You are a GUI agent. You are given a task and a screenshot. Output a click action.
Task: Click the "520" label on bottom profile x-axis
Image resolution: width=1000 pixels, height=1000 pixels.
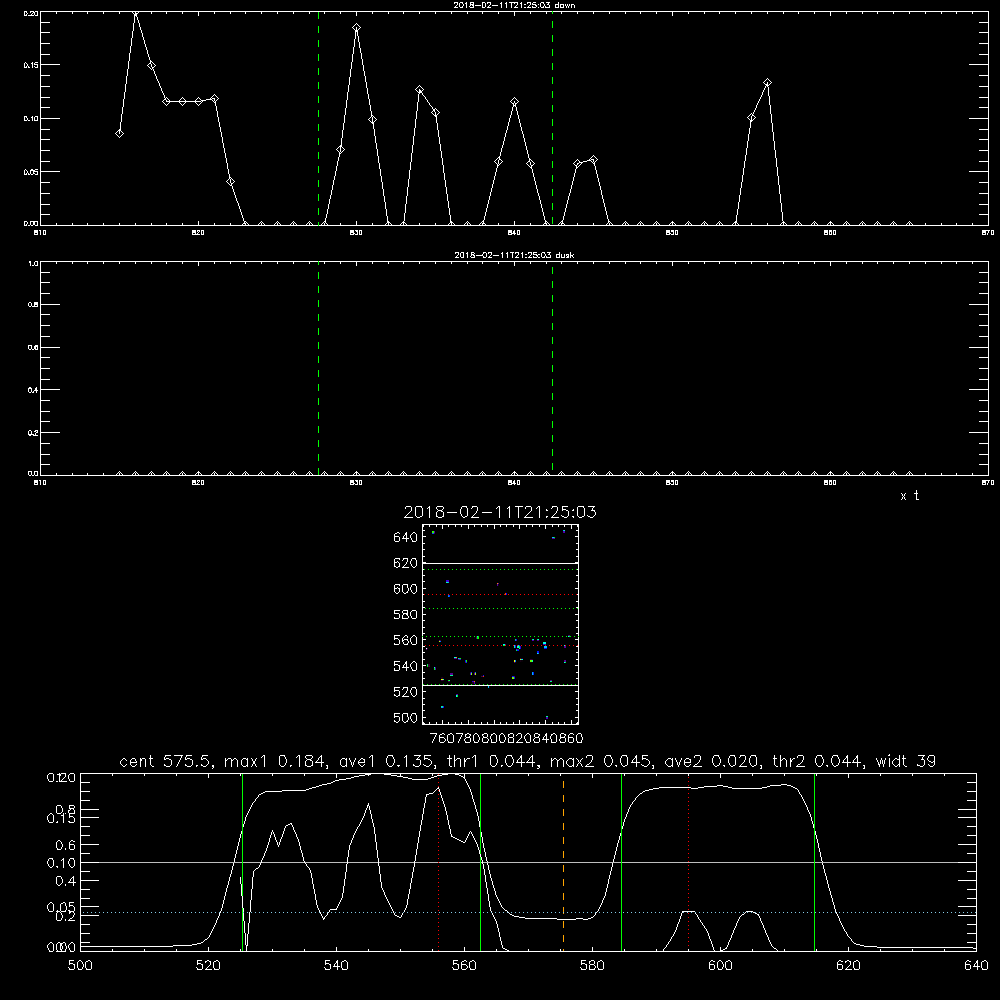[x=208, y=966]
